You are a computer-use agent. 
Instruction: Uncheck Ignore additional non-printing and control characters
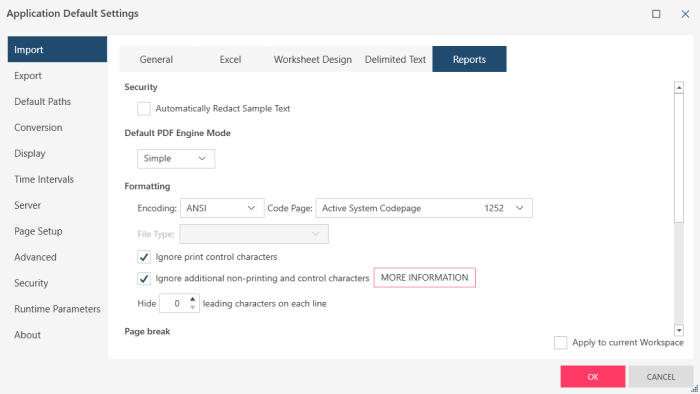tap(144, 278)
